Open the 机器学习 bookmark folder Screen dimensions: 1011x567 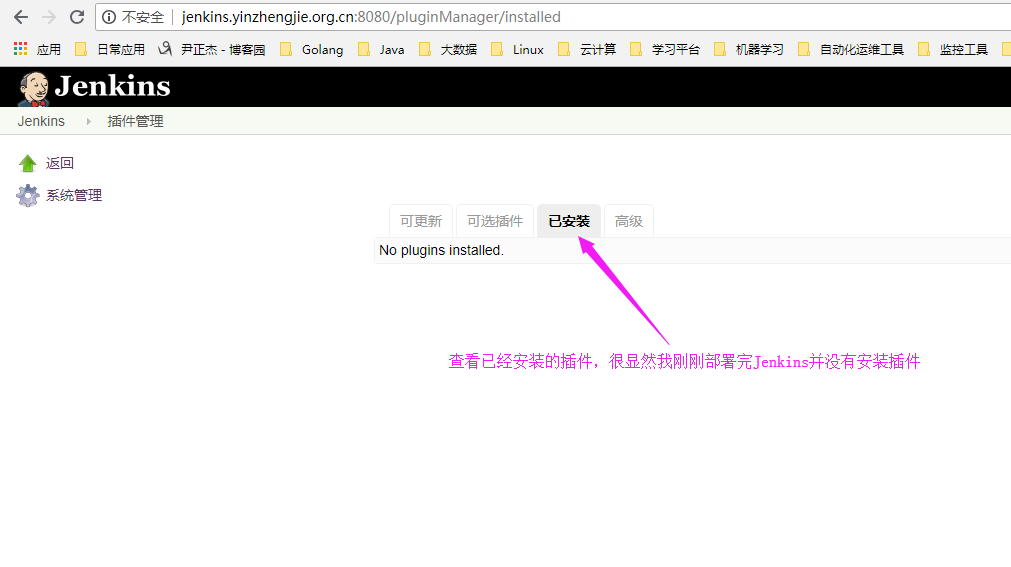[x=749, y=50]
